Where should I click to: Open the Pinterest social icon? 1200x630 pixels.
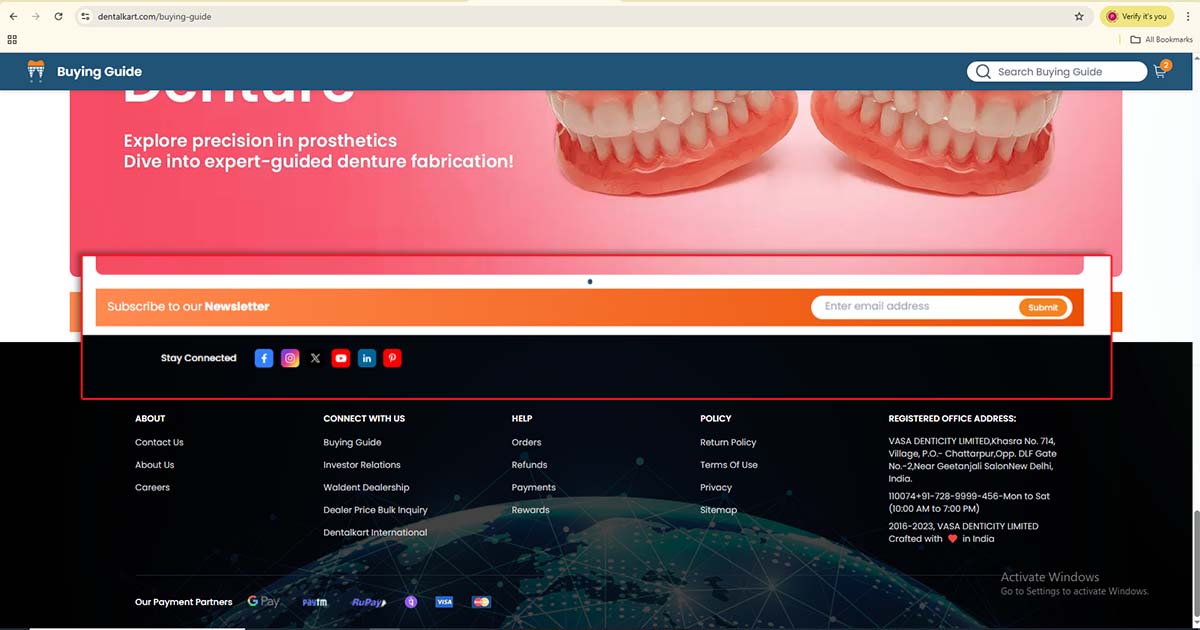pos(392,358)
